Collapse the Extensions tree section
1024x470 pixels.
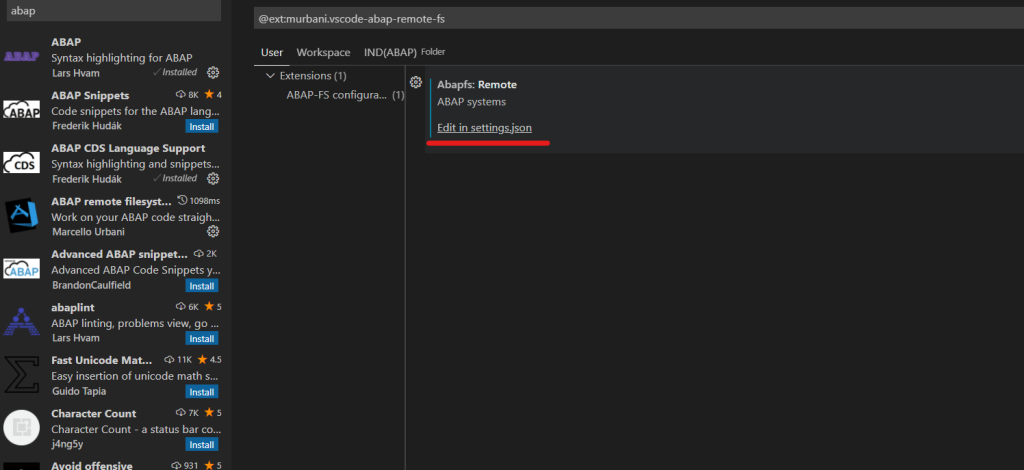click(x=270, y=76)
